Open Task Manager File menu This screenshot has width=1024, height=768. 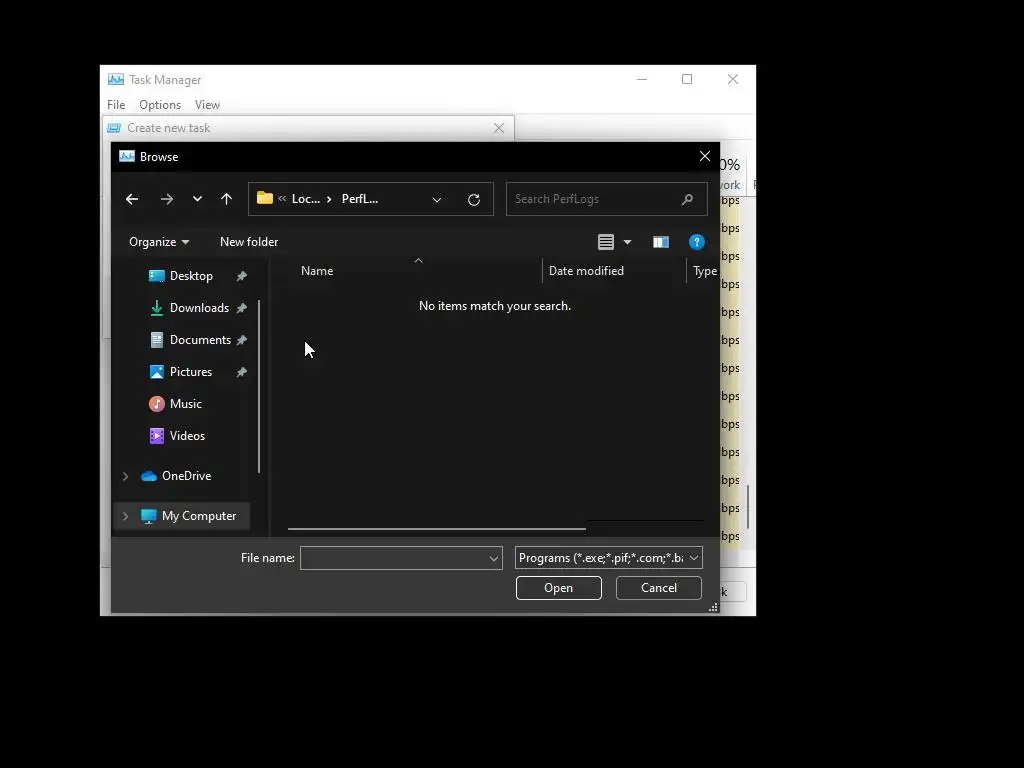116,104
